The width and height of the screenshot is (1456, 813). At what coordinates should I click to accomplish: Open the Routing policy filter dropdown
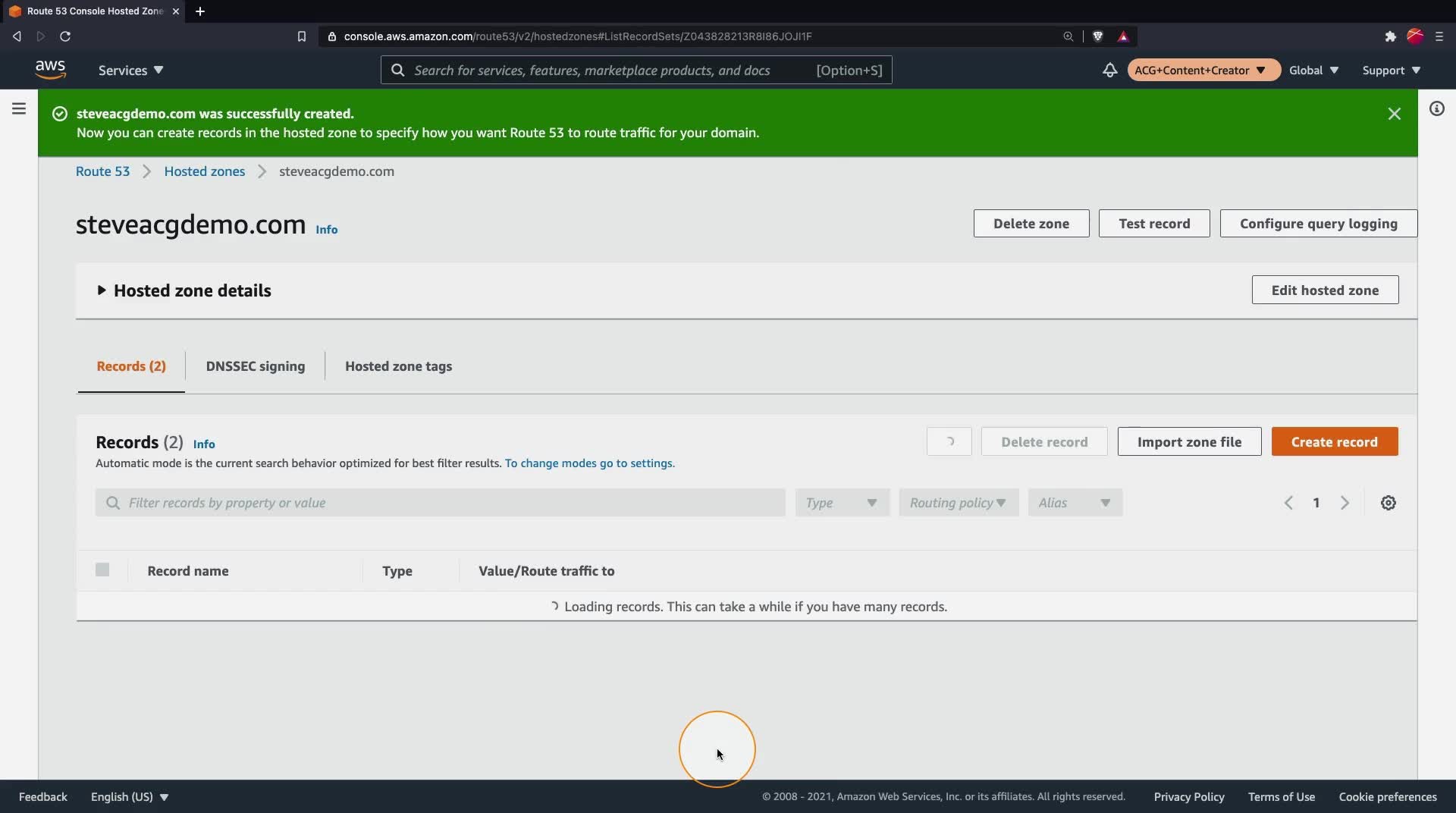(x=959, y=503)
